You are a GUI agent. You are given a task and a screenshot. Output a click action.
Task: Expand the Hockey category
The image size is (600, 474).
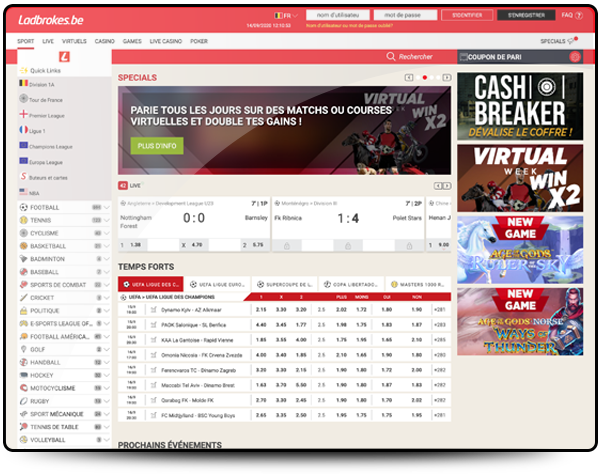pos(107,375)
